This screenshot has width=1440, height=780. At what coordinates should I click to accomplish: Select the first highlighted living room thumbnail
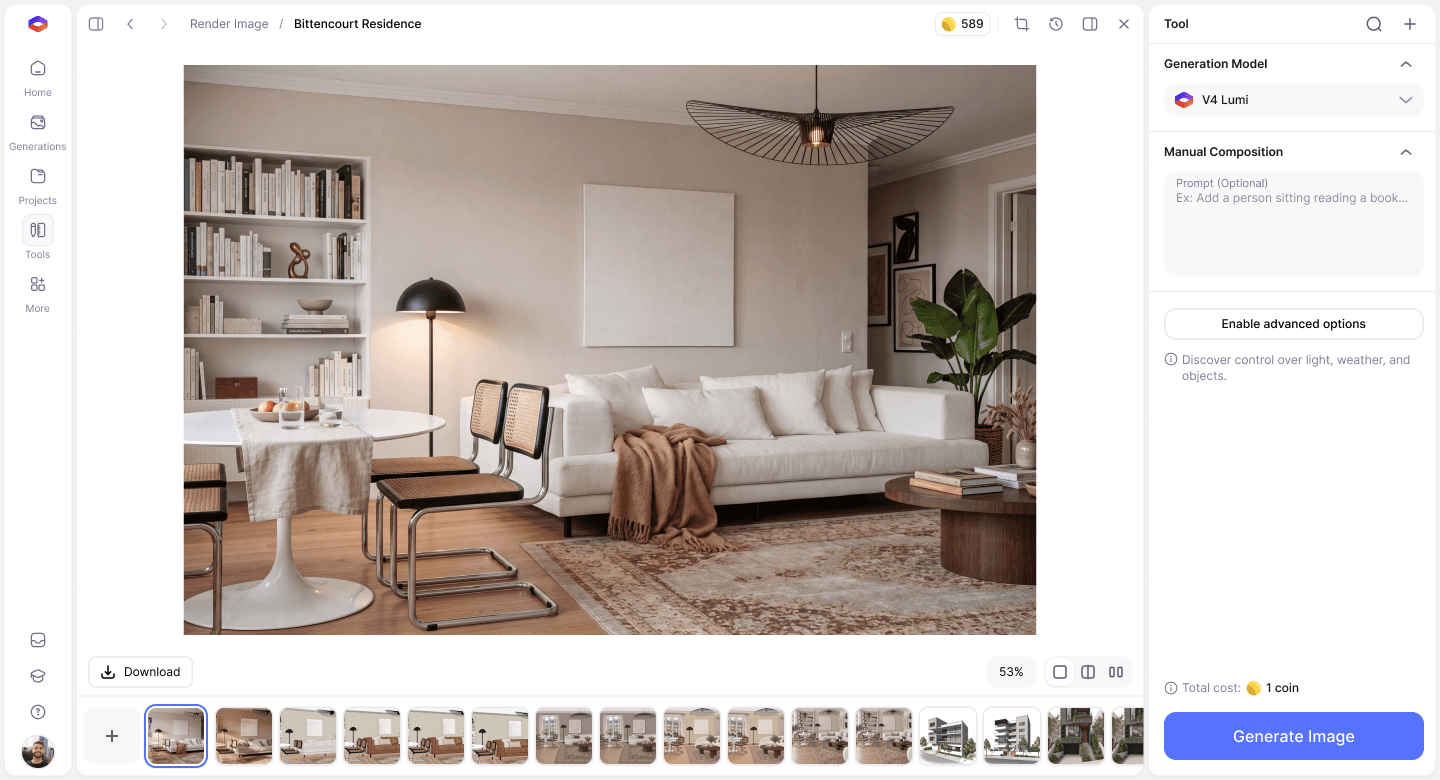176,736
